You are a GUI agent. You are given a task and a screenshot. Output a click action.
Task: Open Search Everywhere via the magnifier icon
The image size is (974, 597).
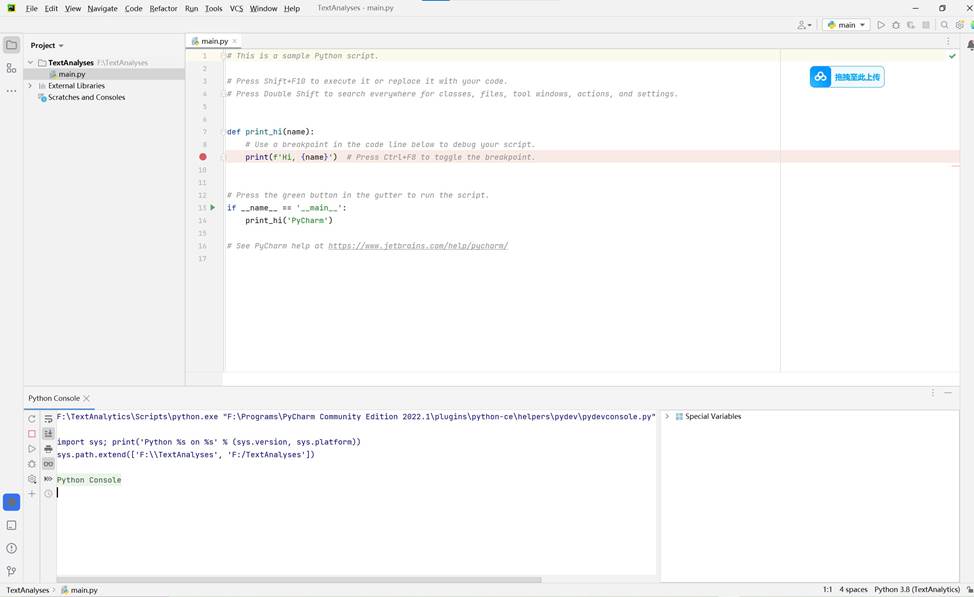click(x=945, y=24)
